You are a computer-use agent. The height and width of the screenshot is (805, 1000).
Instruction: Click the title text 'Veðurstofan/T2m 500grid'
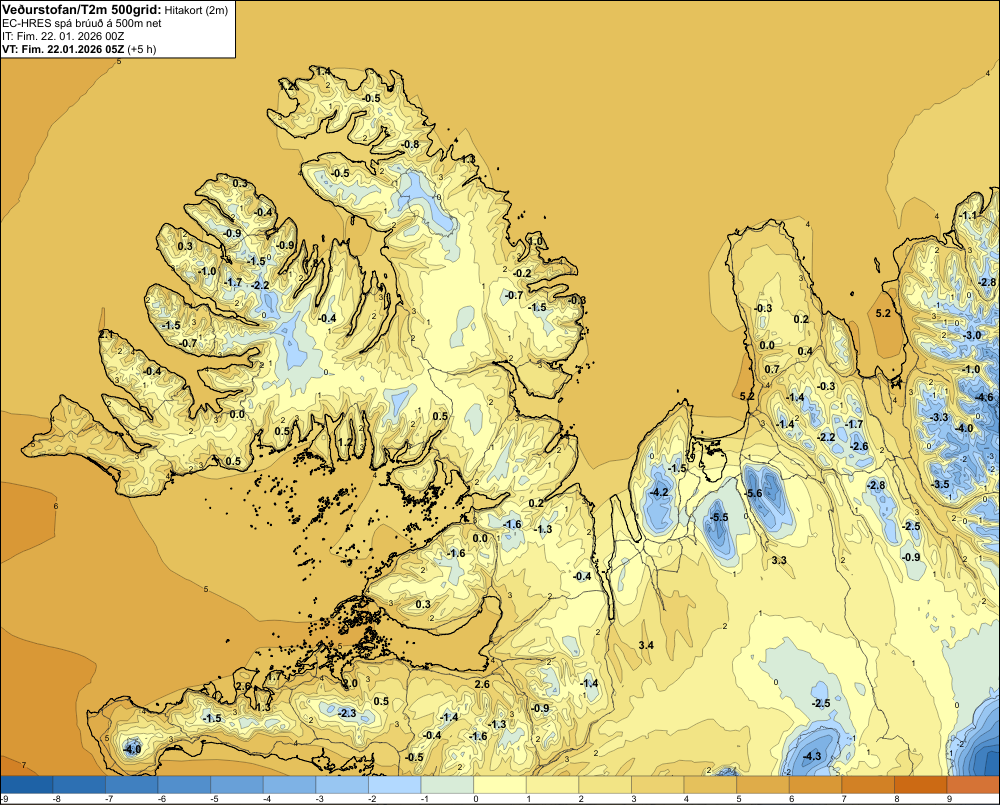coord(81,10)
